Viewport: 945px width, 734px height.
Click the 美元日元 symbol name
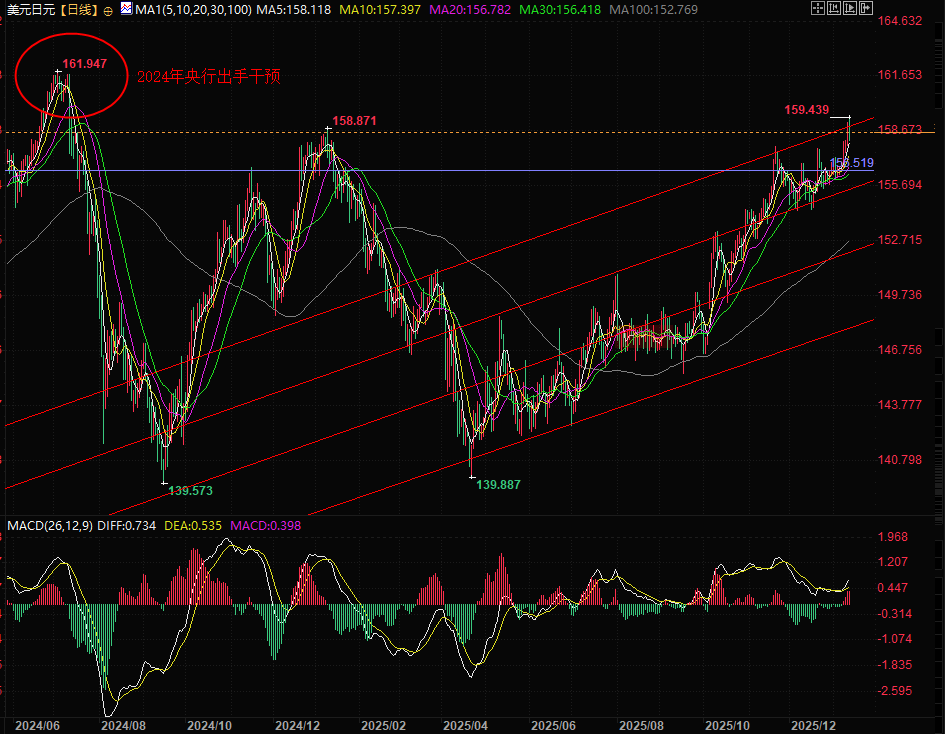(x=28, y=10)
